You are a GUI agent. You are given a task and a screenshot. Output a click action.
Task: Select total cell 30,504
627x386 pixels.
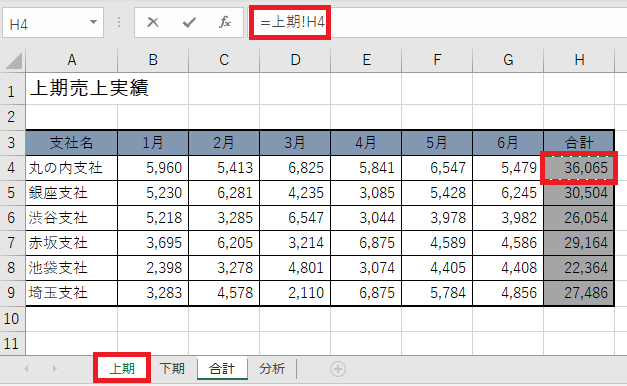[x=579, y=193]
